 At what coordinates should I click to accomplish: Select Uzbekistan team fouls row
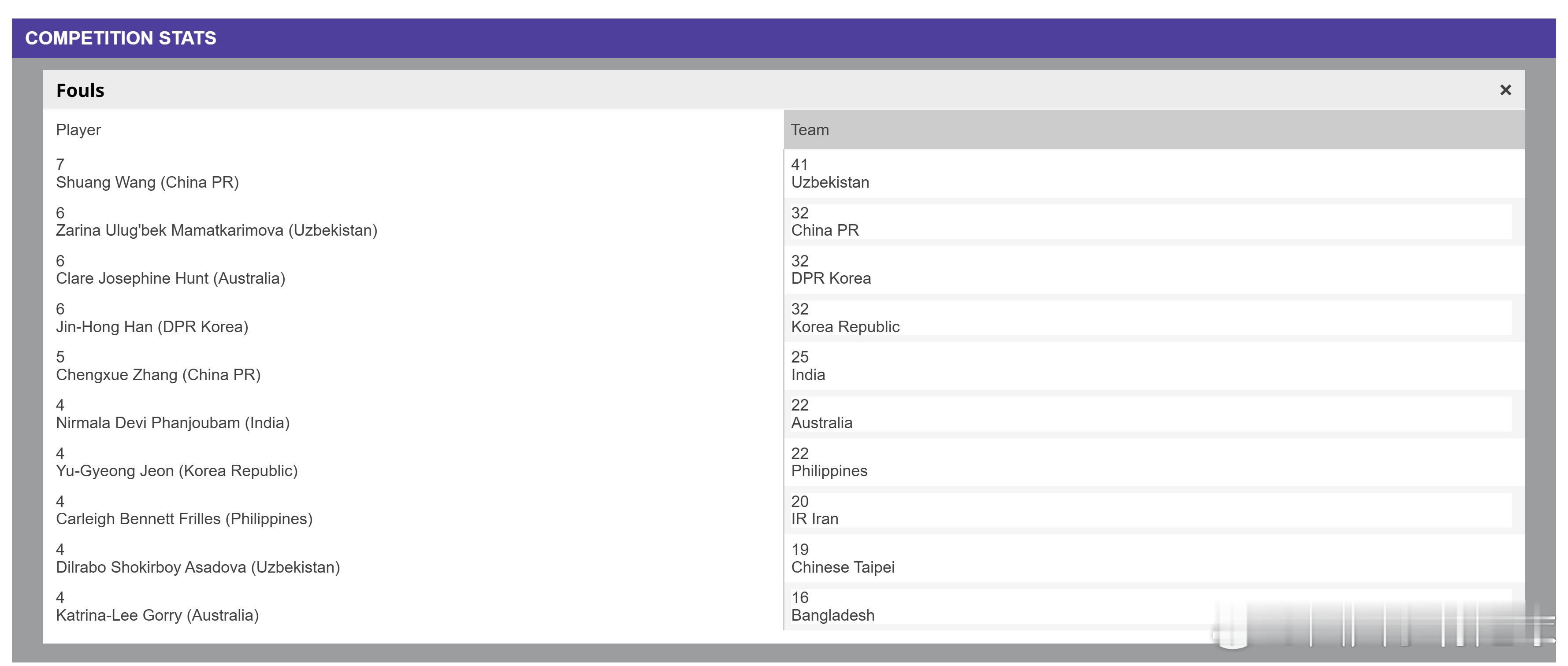[x=830, y=182]
